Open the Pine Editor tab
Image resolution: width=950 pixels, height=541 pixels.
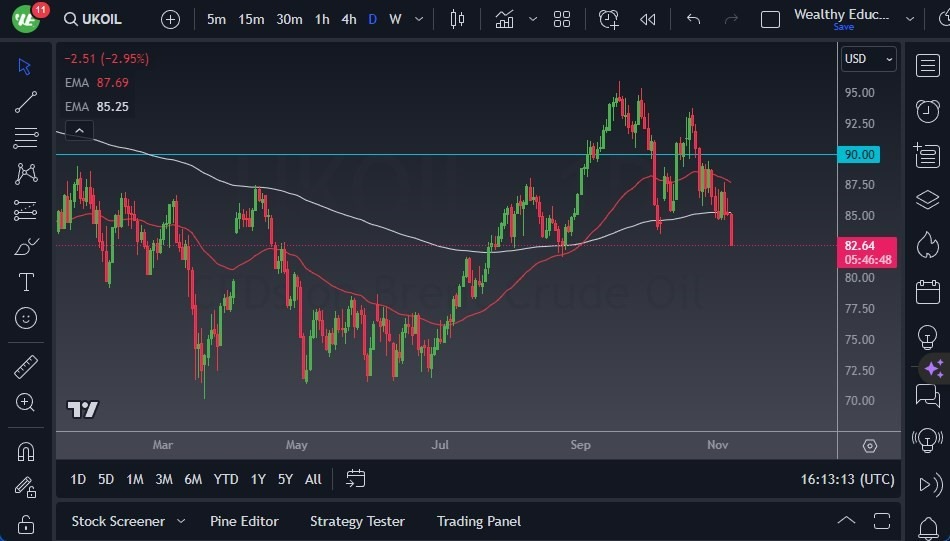click(x=244, y=521)
